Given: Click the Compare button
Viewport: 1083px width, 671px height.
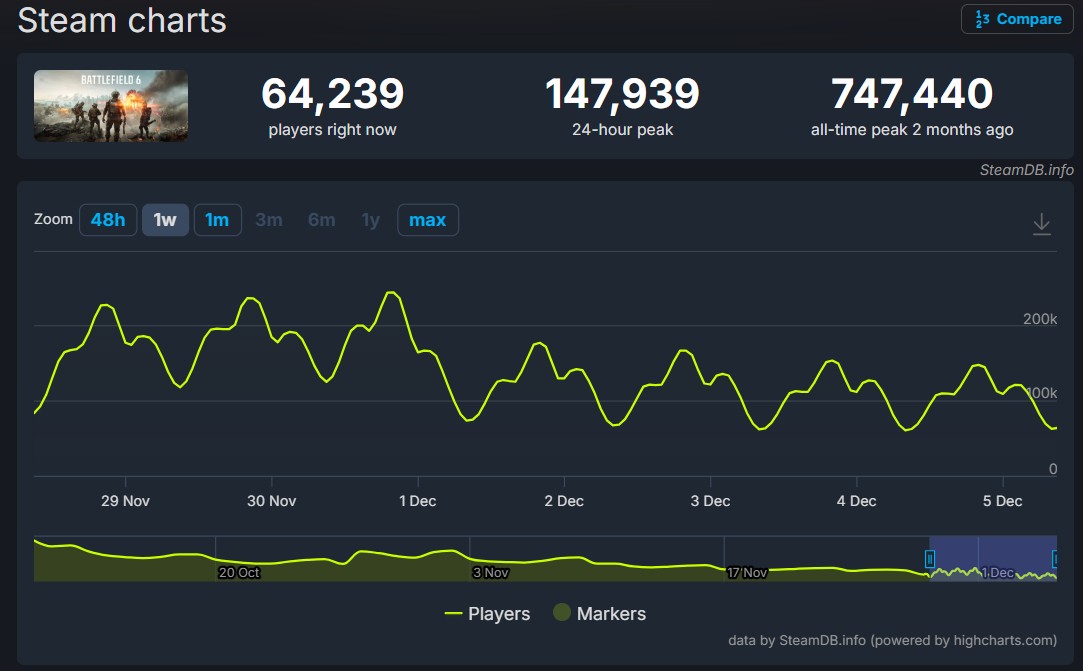Looking at the screenshot, I should point(1017,19).
